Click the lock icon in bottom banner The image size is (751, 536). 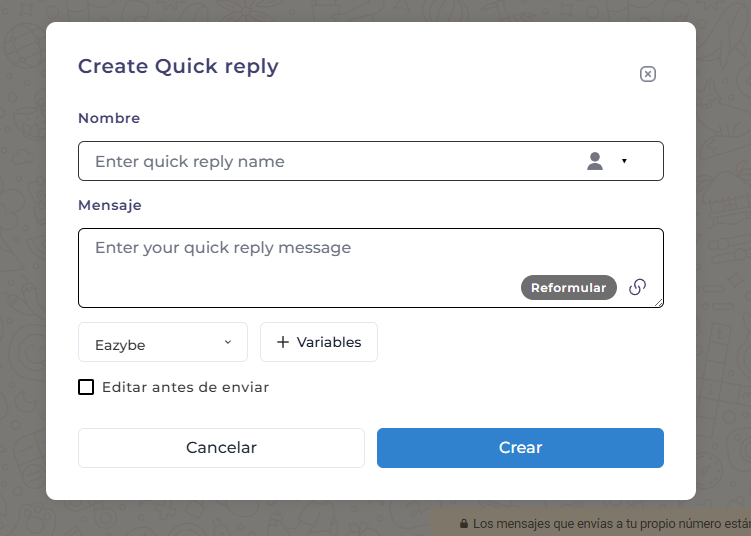click(464, 523)
